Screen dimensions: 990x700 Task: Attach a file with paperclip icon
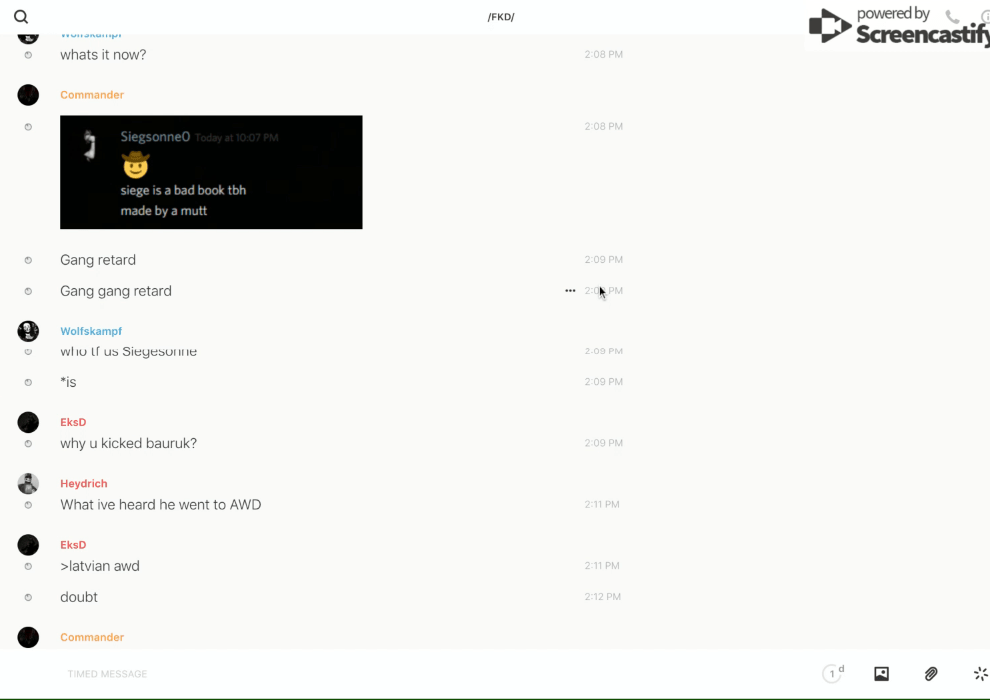tap(931, 674)
